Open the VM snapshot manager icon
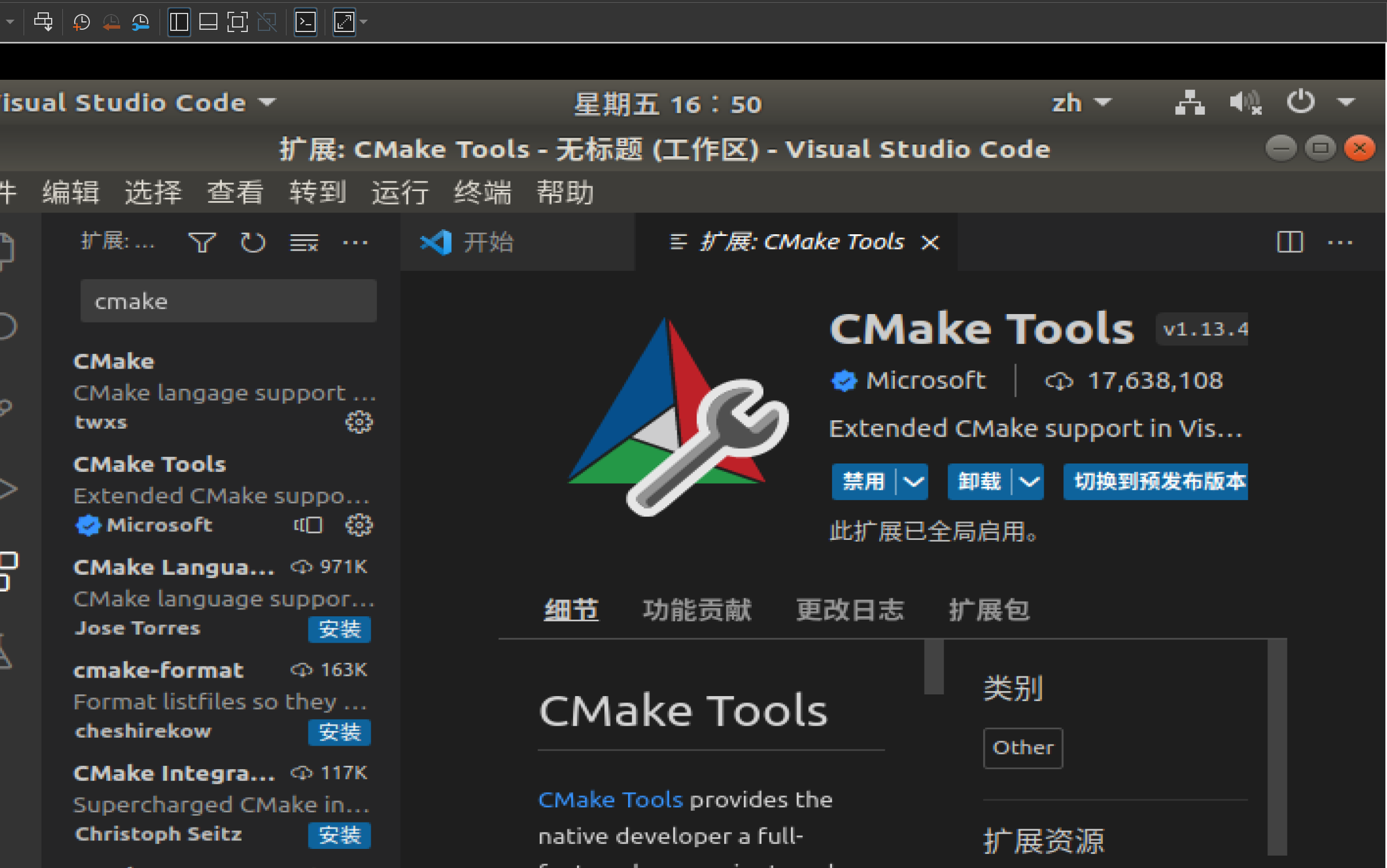The image size is (1387, 868). [140, 22]
